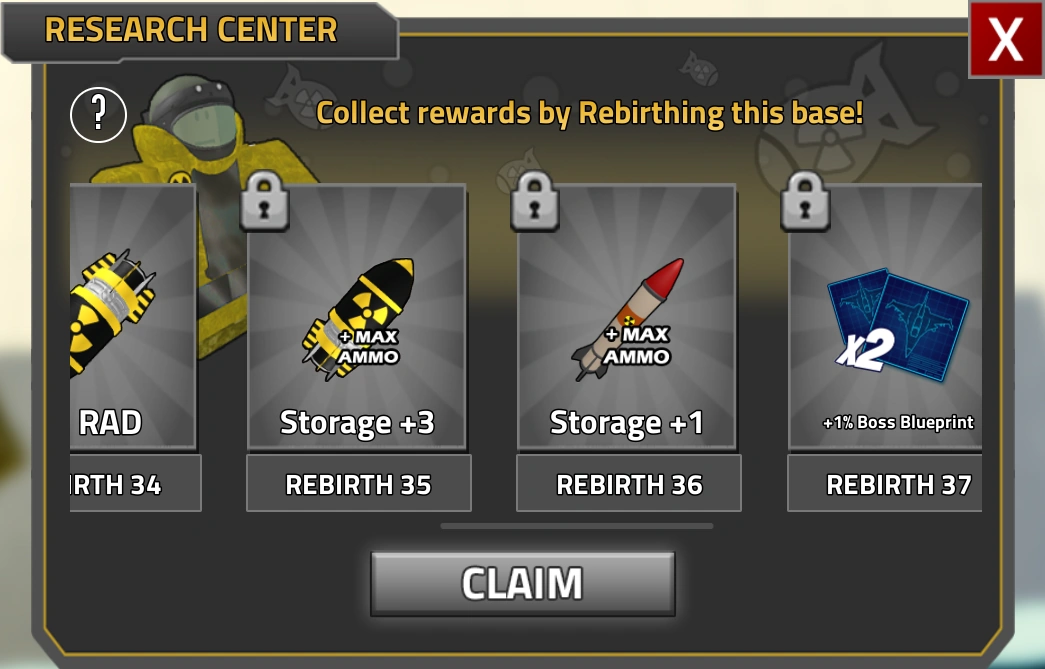Click the horizontal rewards scrollbar
This screenshot has height=669, width=1045.
(x=577, y=526)
